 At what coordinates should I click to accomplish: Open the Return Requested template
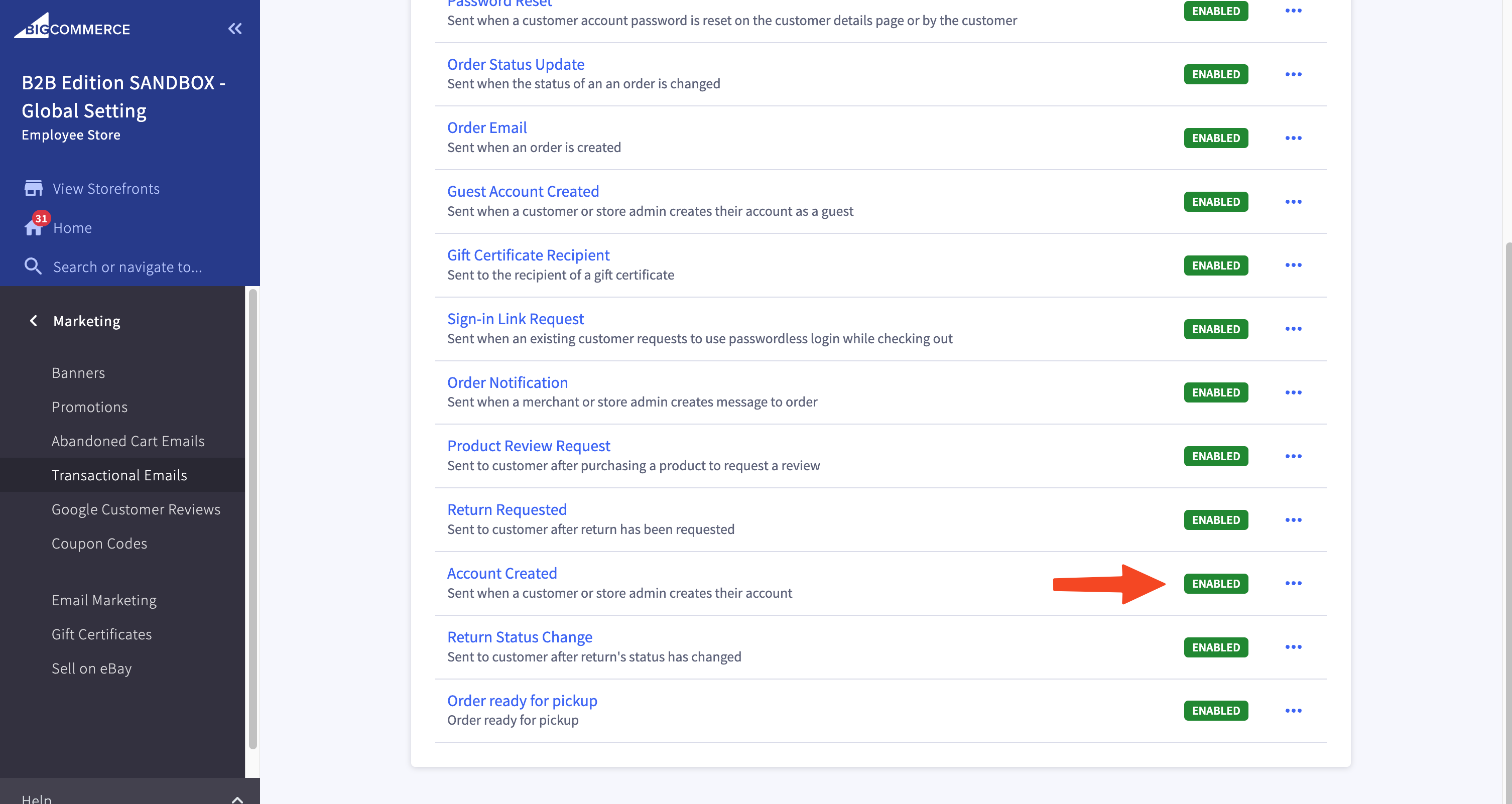507,509
